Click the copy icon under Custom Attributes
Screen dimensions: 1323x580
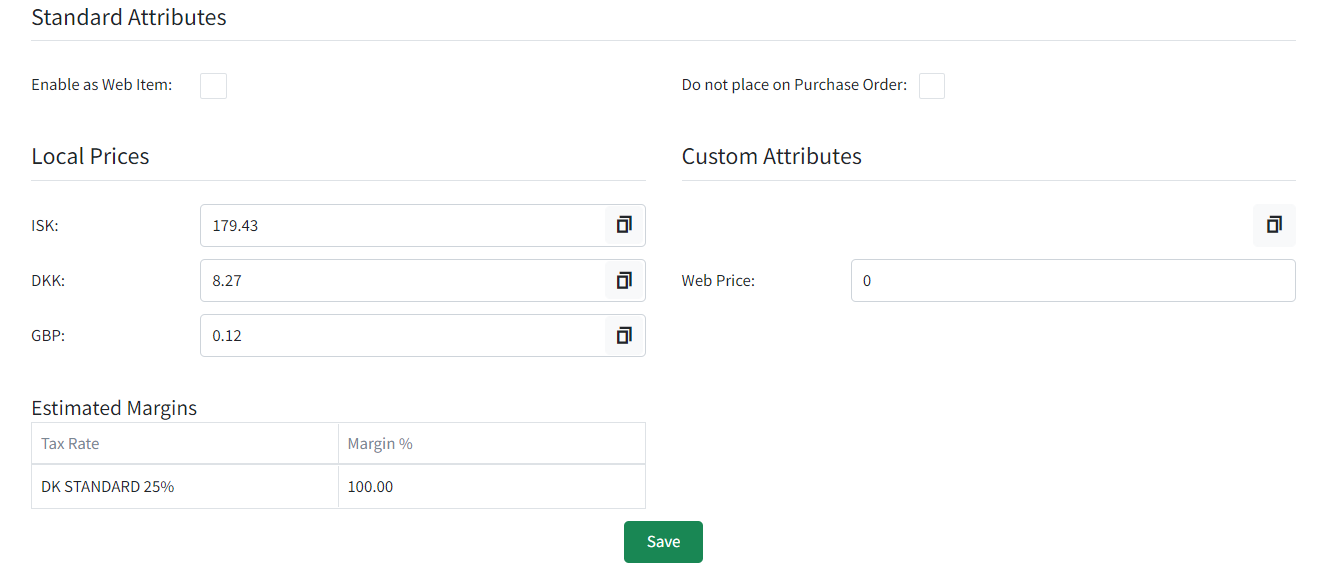[1274, 225]
